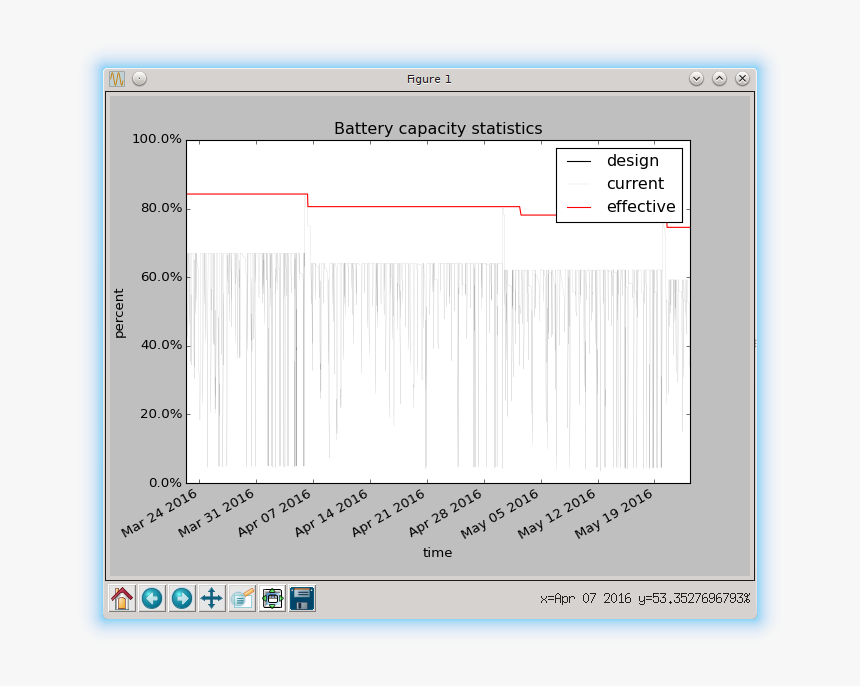Go back to the previous view
This screenshot has width=860, height=686.
tap(152, 598)
